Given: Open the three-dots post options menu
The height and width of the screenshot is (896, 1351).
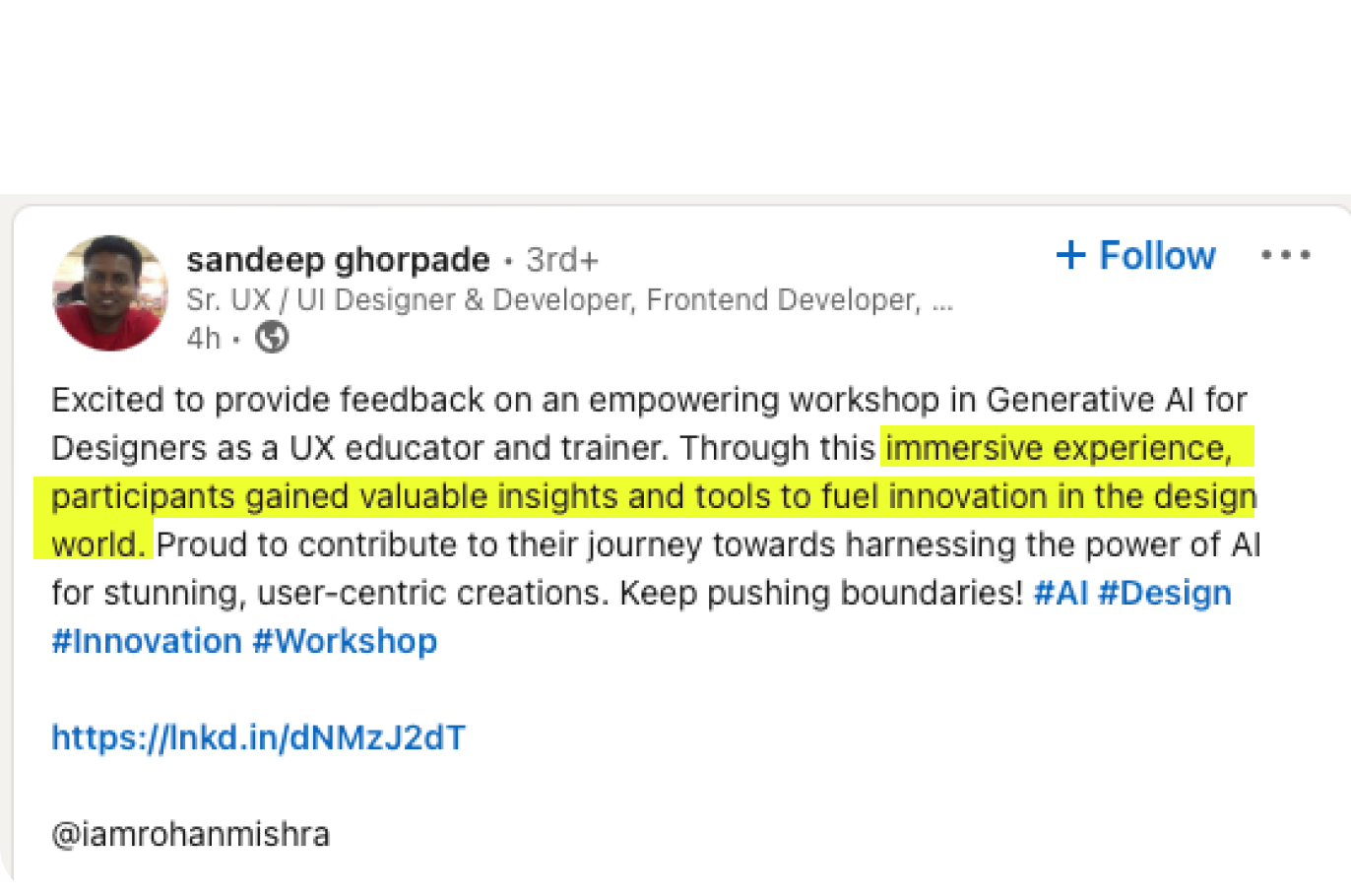Looking at the screenshot, I should pos(1285,255).
